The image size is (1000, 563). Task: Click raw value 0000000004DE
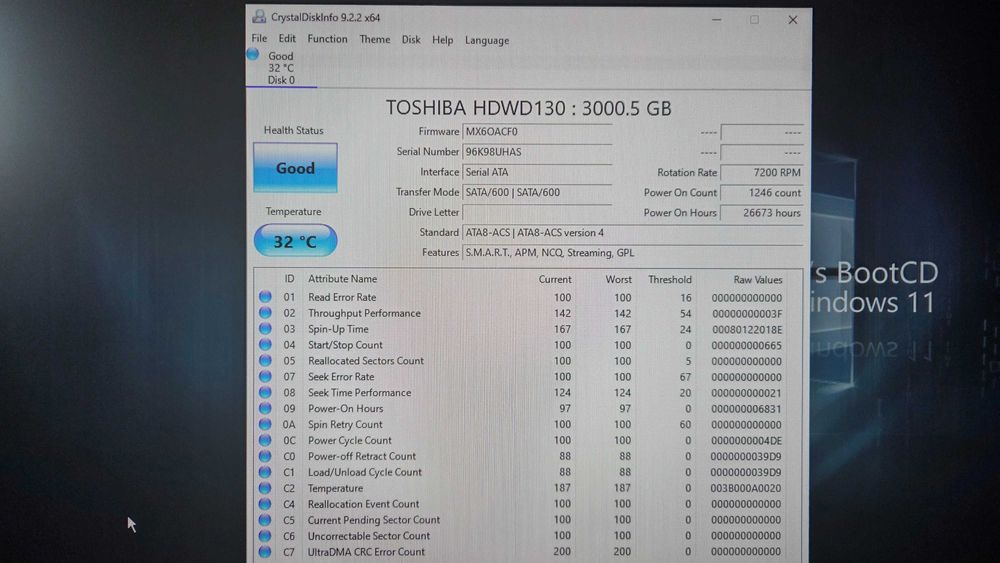tap(747, 441)
